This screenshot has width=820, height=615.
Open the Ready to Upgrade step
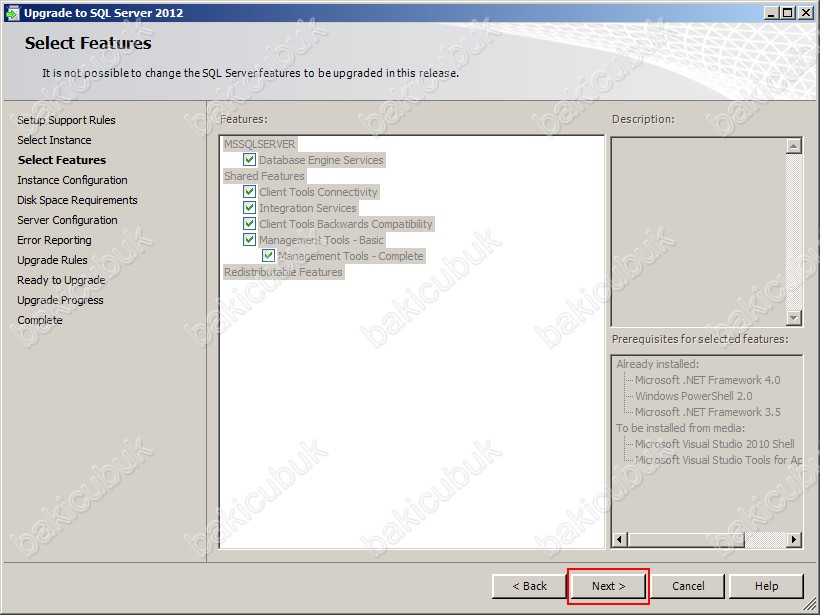pyautogui.click(x=61, y=280)
